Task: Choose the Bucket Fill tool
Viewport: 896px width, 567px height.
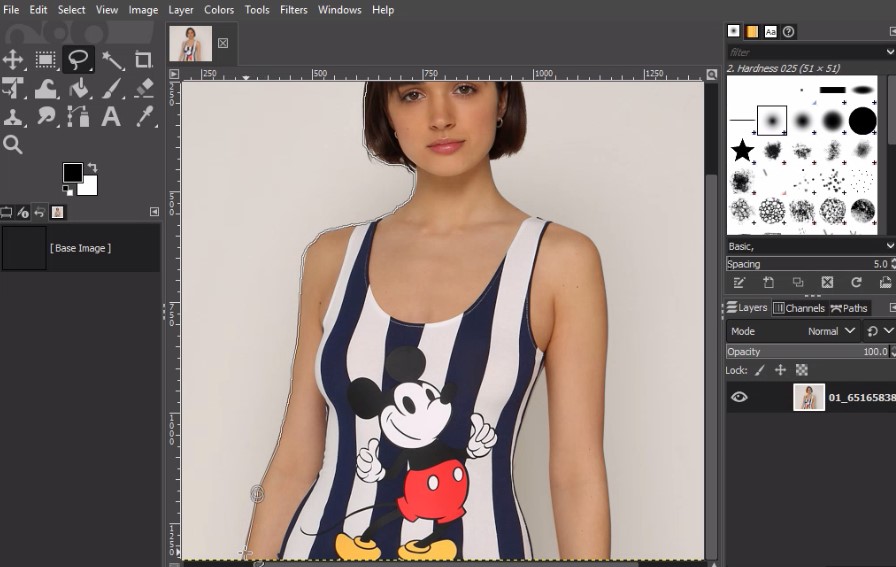Action: click(79, 89)
